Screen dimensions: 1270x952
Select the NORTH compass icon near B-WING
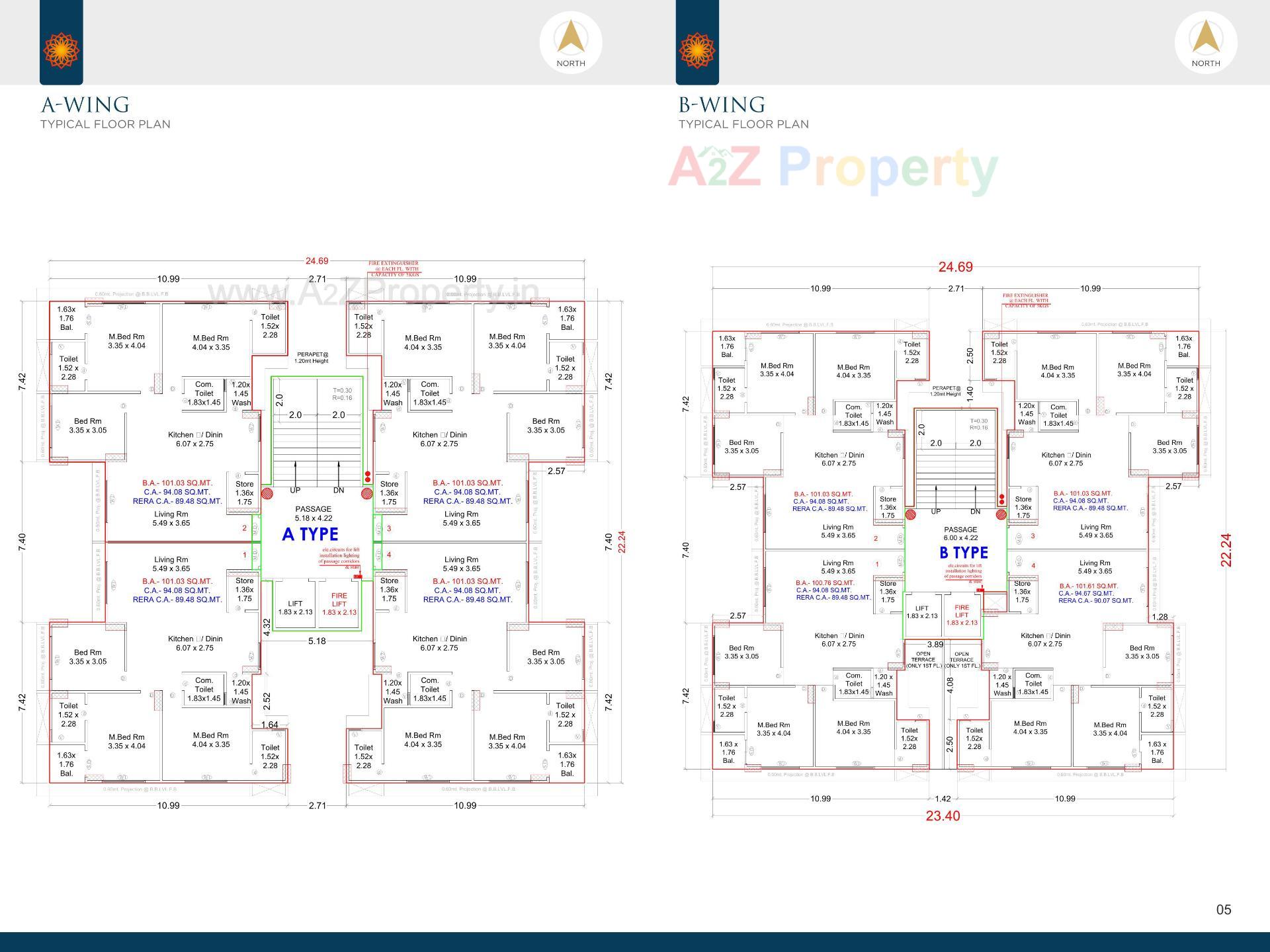click(x=1205, y=42)
